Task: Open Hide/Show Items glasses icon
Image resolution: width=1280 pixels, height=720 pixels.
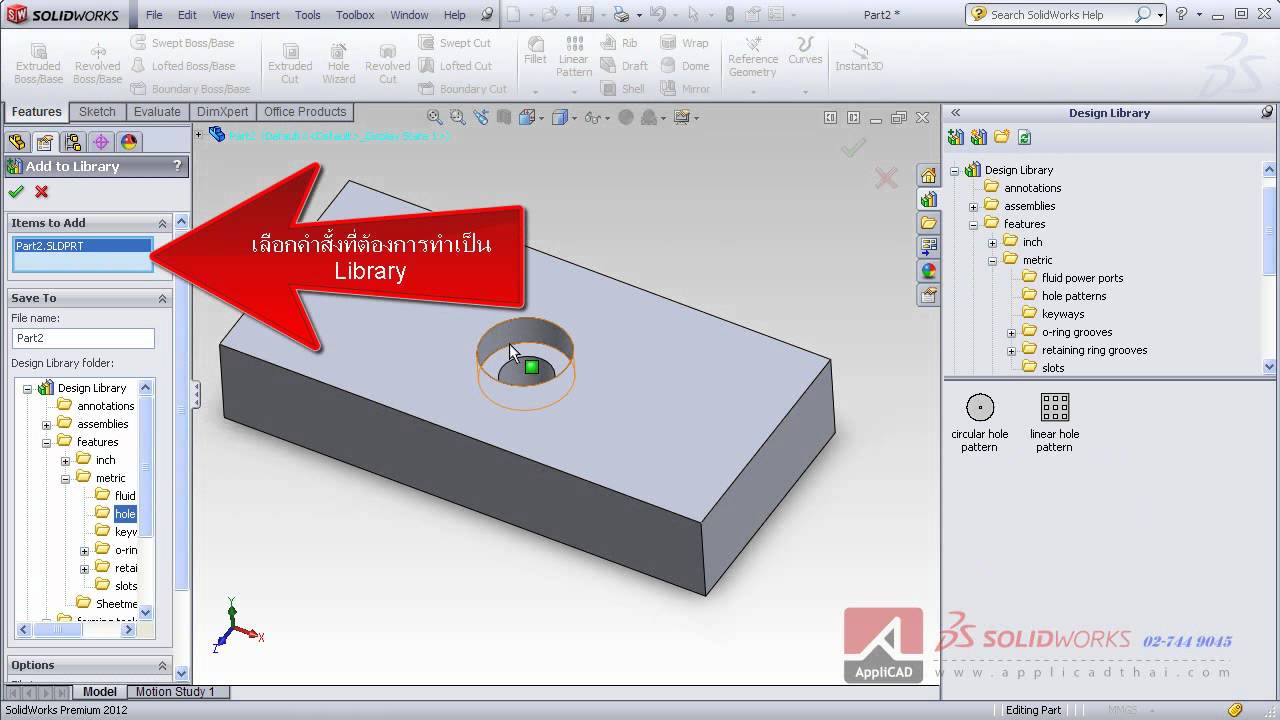Action: pyautogui.click(x=592, y=117)
